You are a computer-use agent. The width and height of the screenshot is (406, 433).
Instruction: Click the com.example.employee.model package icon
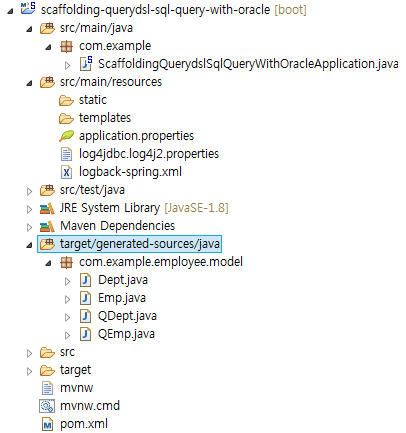[x=66, y=263]
